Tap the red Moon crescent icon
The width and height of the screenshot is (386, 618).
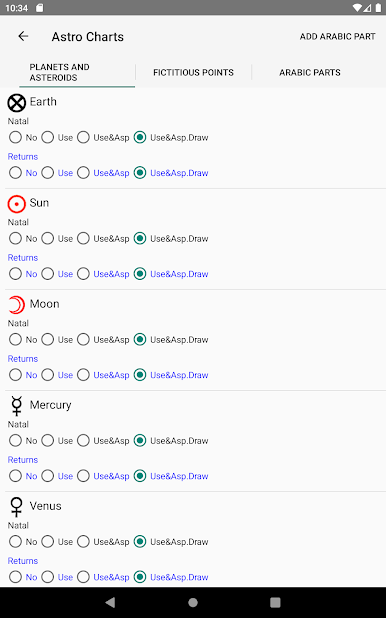pos(17,305)
